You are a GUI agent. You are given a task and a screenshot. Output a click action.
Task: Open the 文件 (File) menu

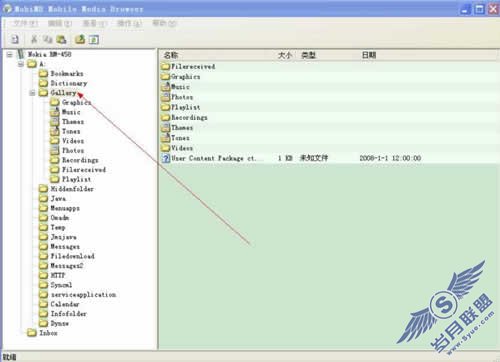click(x=25, y=23)
